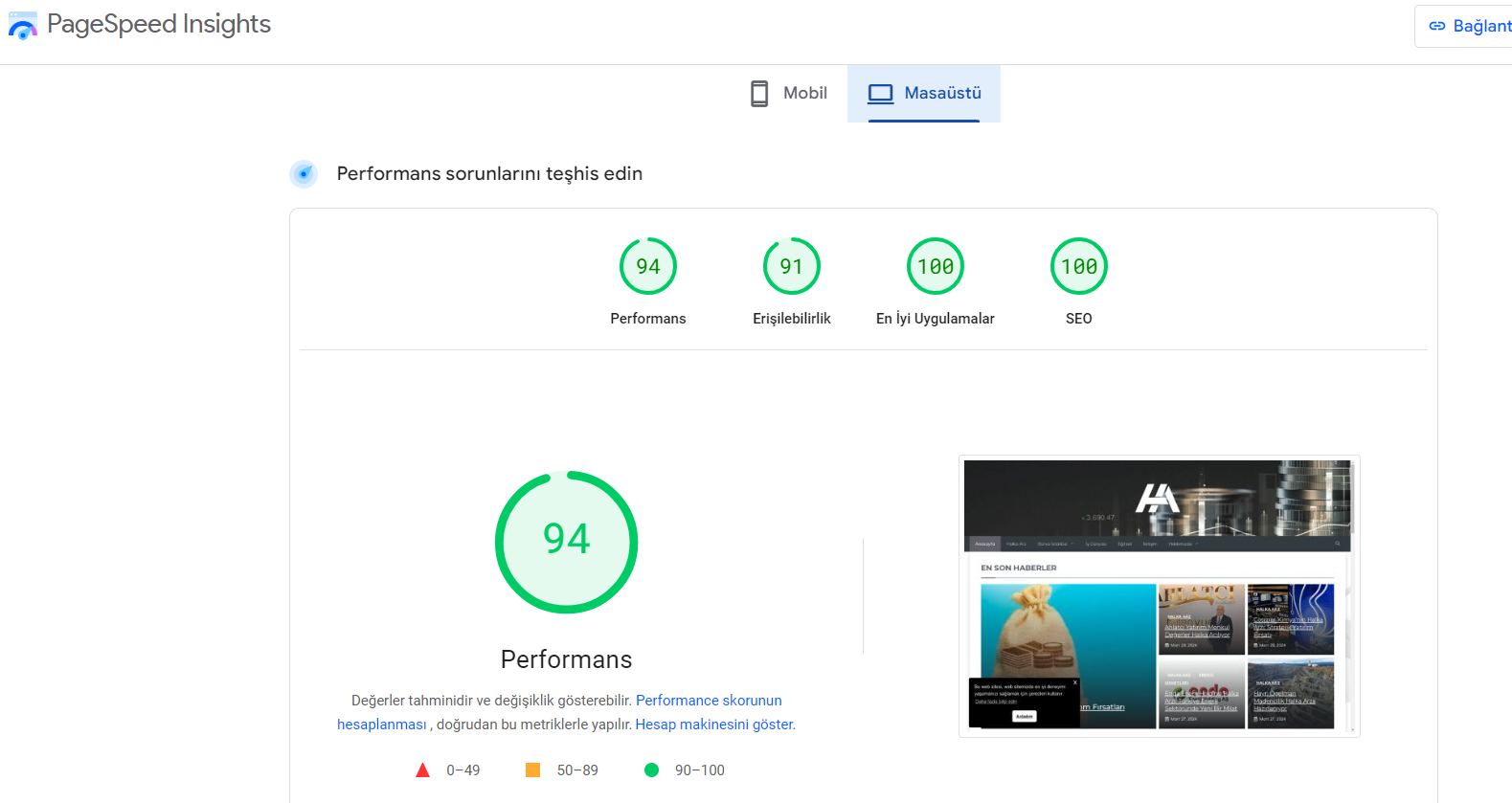Click the blue Lighthouse icon beside the diagnose heading
1512x803 pixels.
[304, 173]
